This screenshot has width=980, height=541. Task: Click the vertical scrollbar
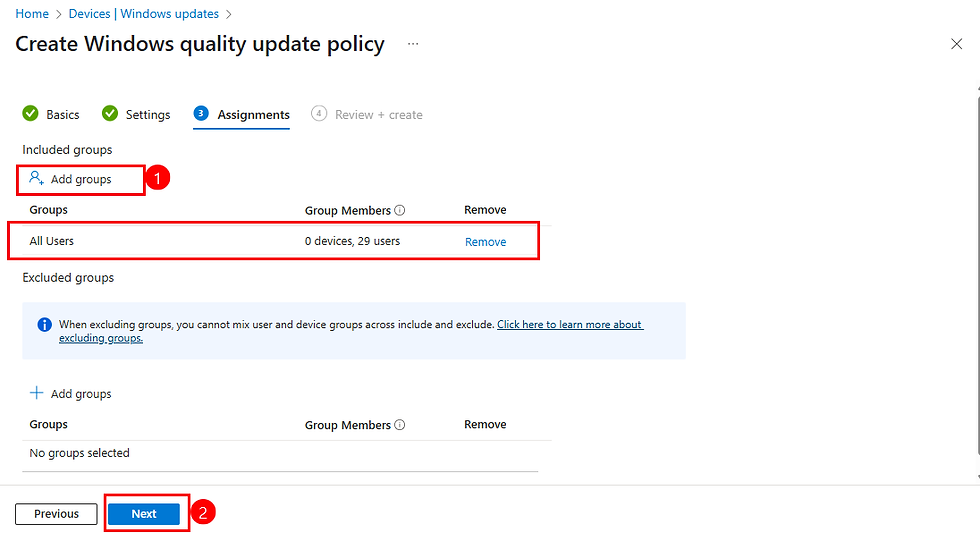click(x=978, y=275)
